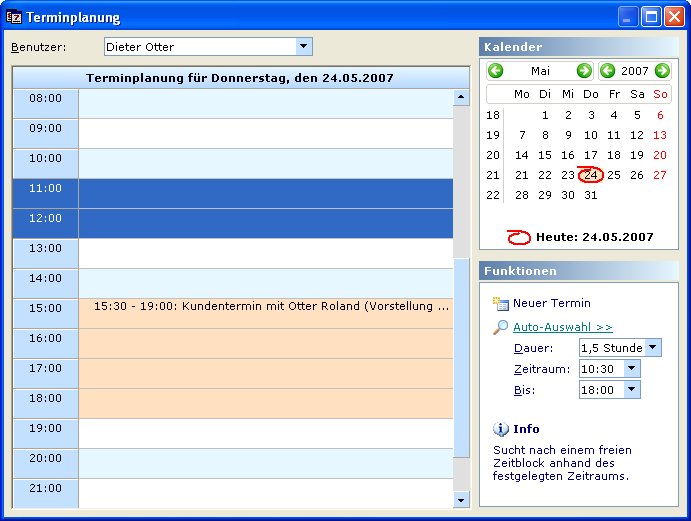Open the Benutzer dropdown
This screenshot has width=691, height=521.
click(303, 47)
